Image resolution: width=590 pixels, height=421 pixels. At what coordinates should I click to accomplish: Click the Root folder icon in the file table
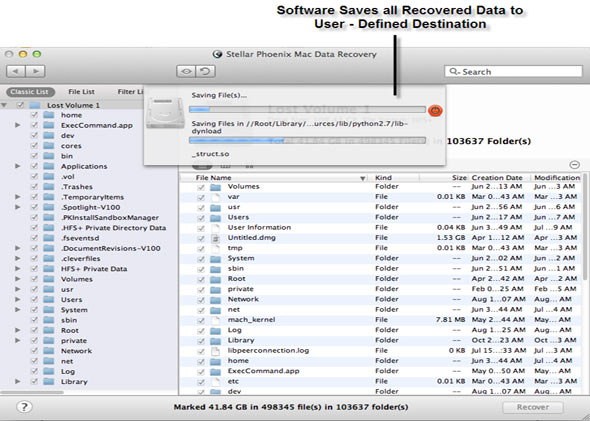click(215, 279)
